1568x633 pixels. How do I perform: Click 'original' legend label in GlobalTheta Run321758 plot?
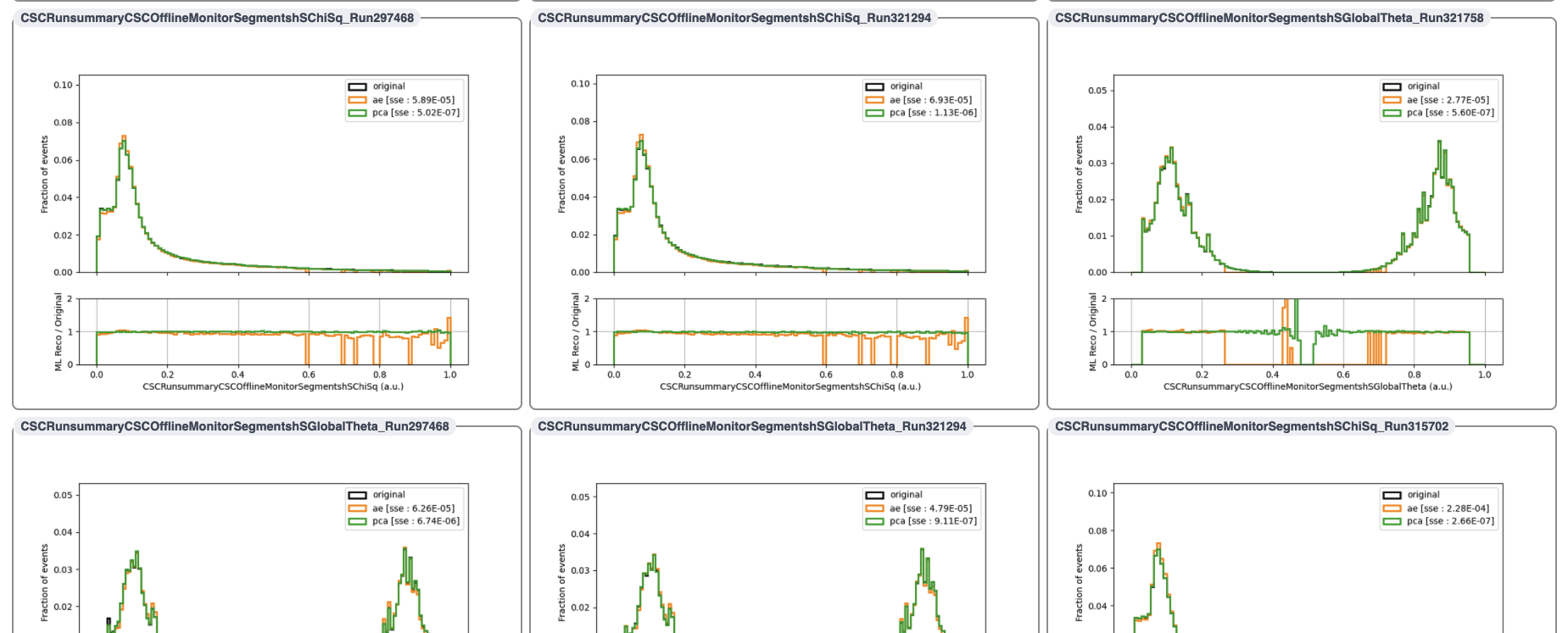1423,86
